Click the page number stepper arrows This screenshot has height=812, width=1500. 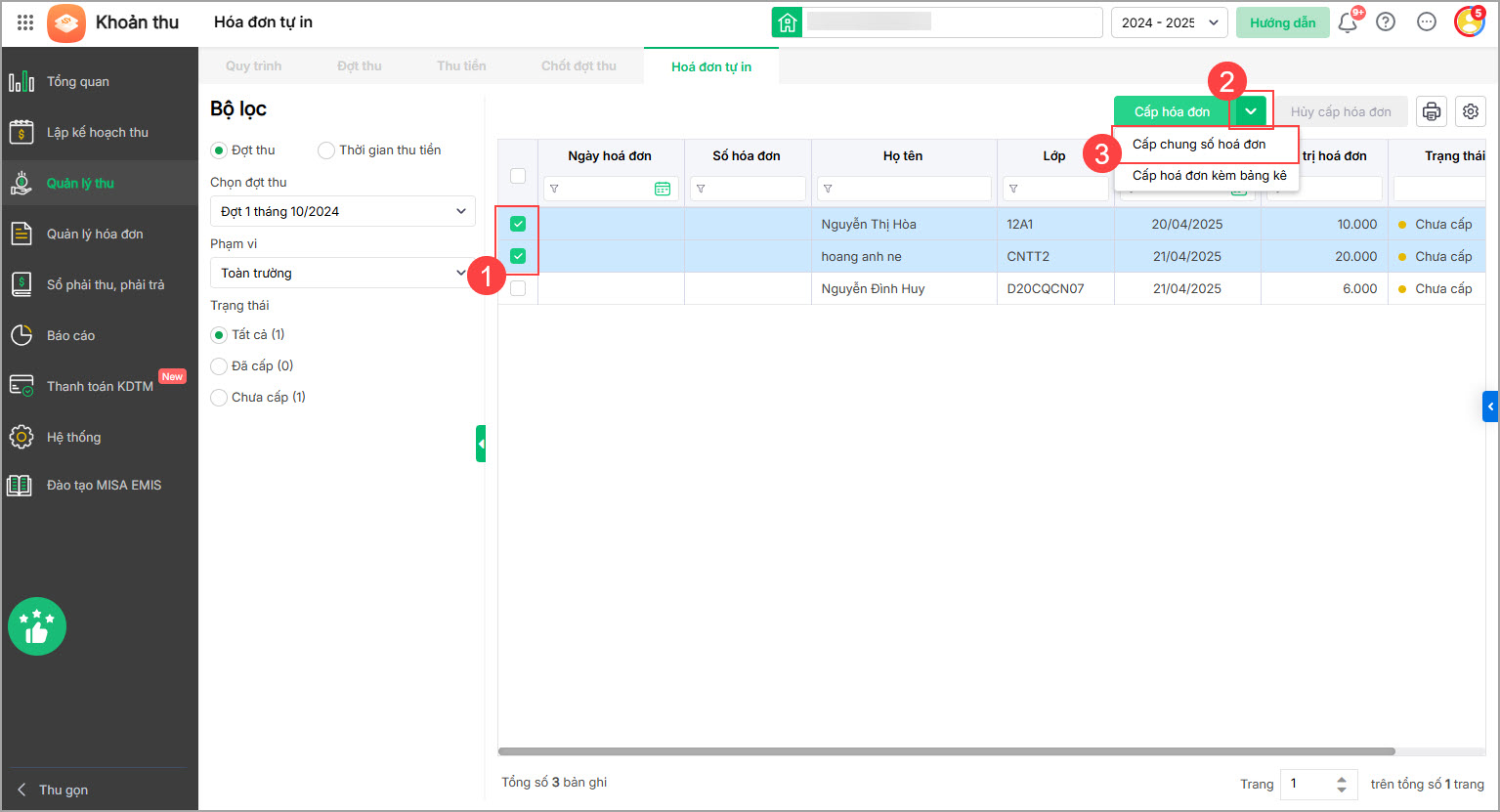pos(1342,784)
